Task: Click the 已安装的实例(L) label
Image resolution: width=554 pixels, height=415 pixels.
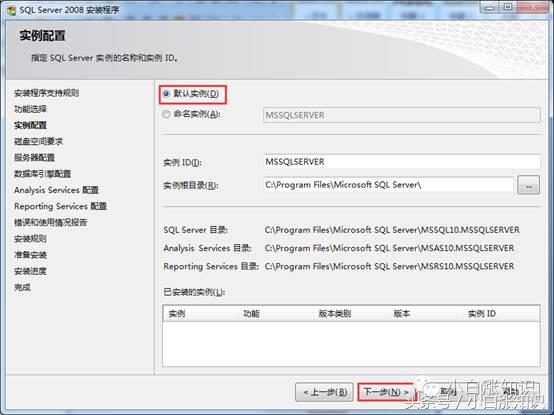Action: click(194, 292)
